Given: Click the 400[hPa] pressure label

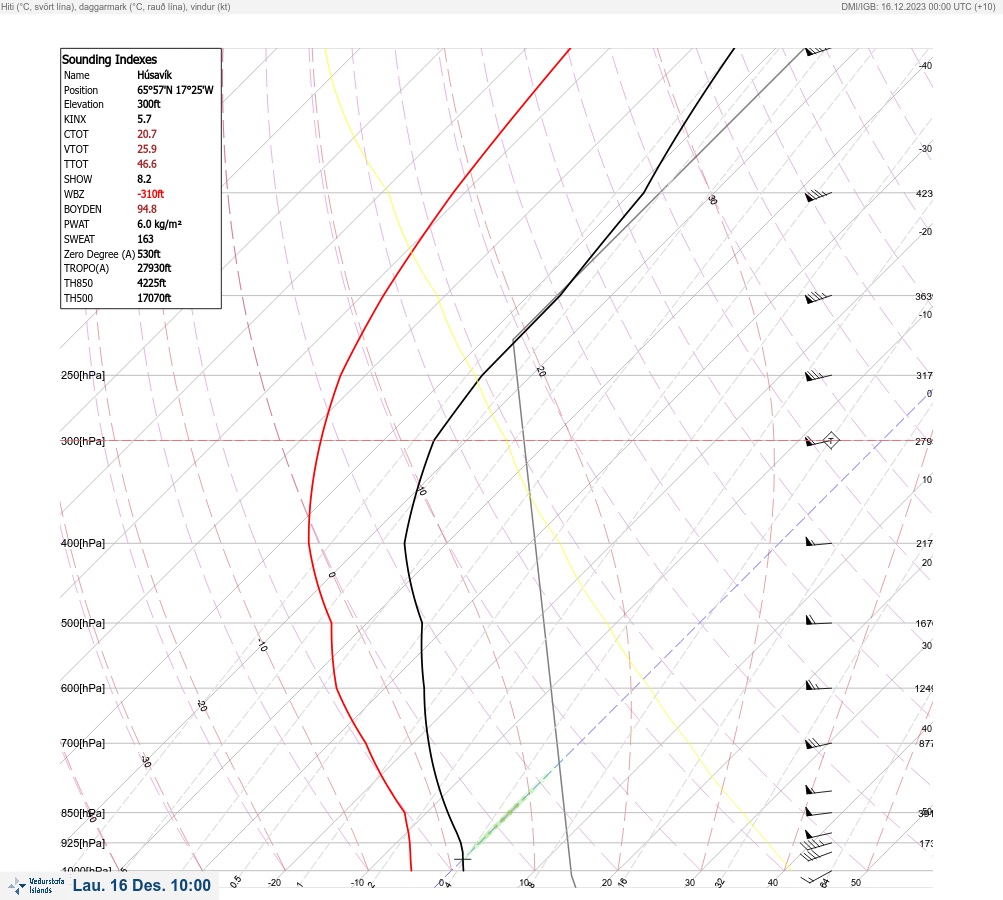Looking at the screenshot, I should 83,543.
